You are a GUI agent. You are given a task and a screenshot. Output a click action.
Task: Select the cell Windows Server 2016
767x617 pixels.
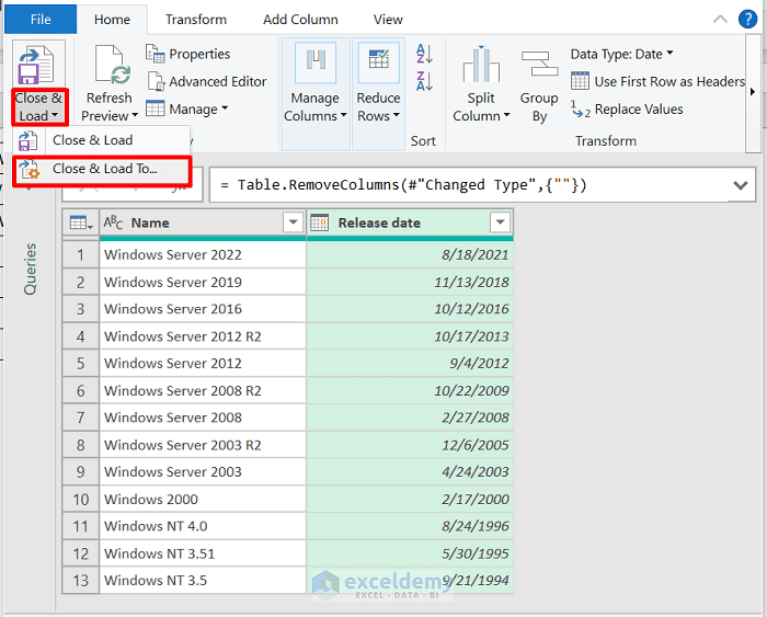pyautogui.click(x=203, y=309)
